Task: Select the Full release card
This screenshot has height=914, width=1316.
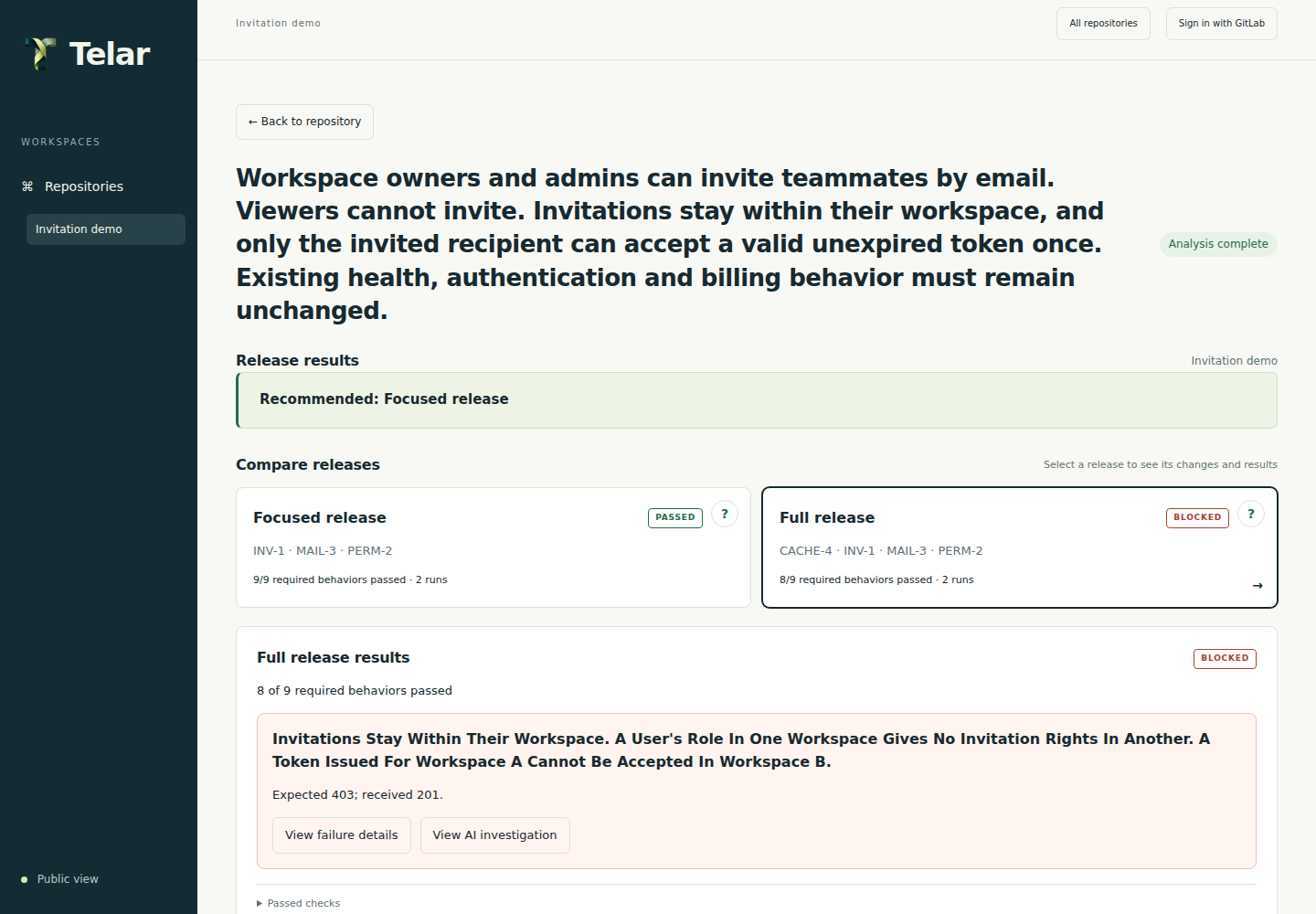Action: click(x=1020, y=547)
